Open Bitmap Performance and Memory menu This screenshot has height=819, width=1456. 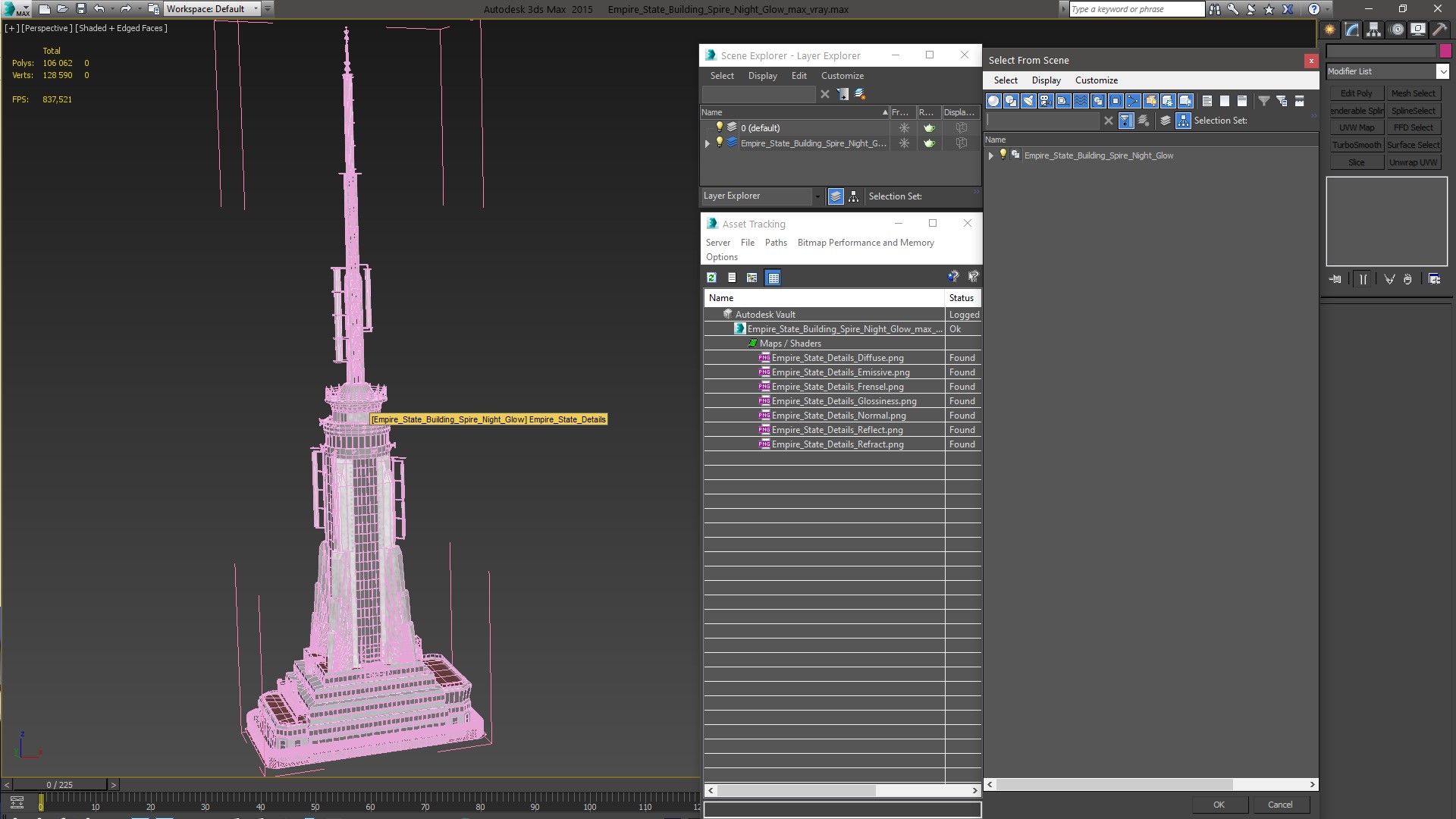865,243
